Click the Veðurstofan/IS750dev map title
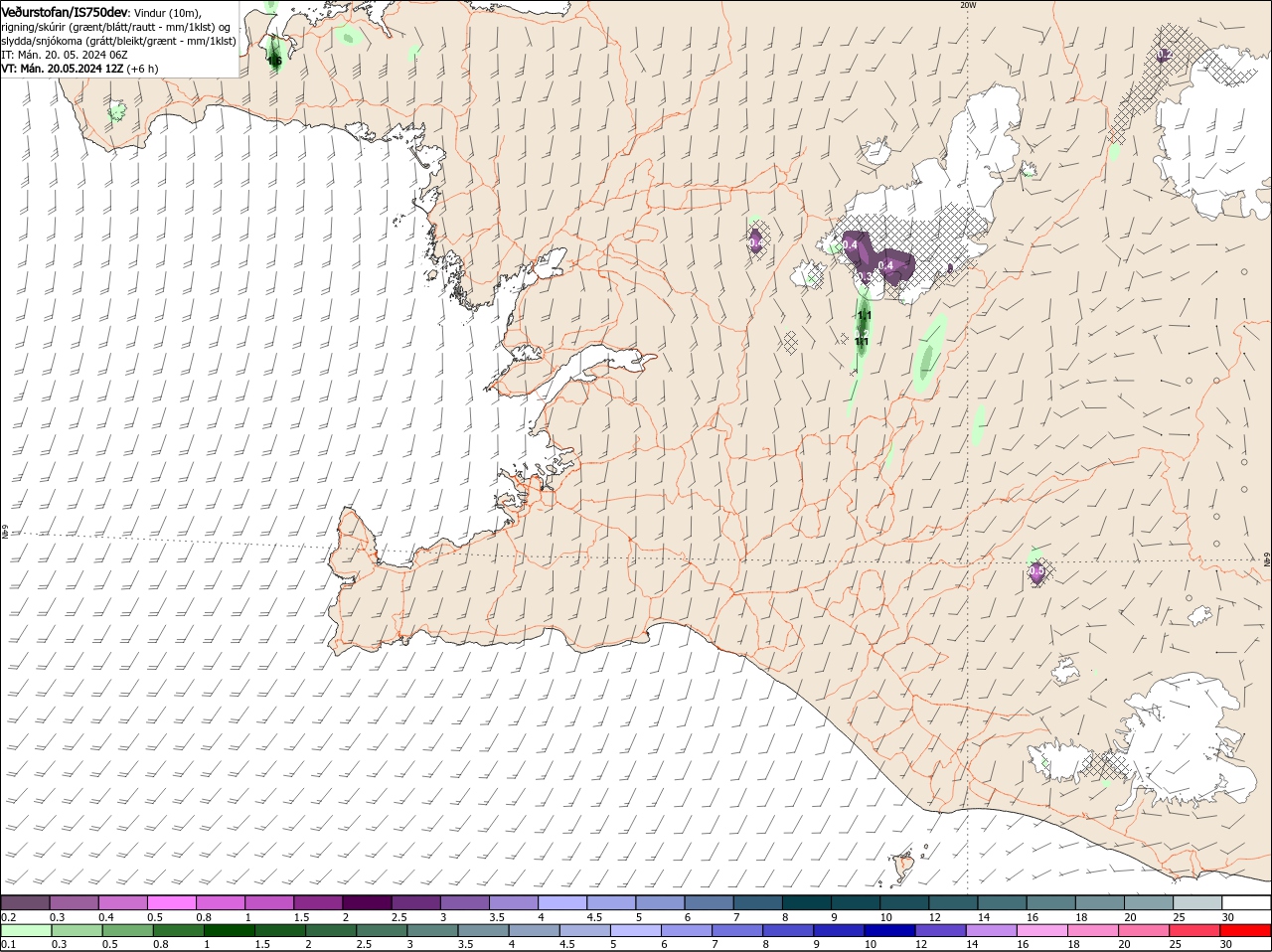This screenshot has width=1272, height=952. click(65, 11)
